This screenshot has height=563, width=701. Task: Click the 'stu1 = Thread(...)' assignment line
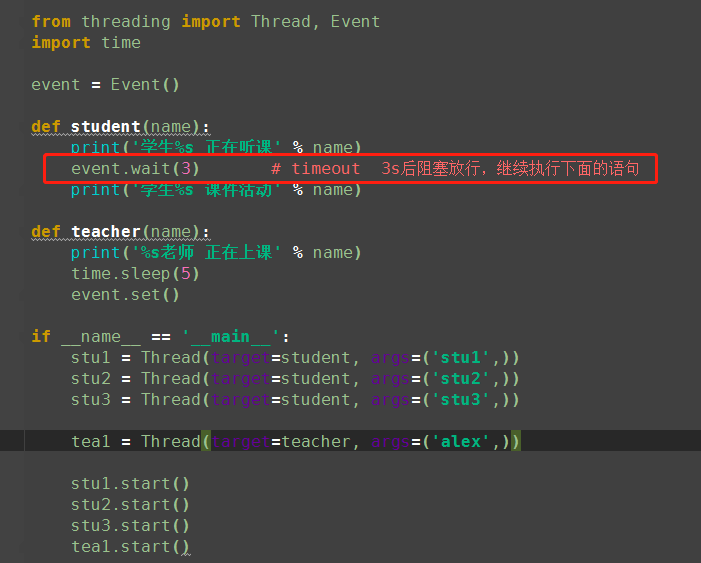click(295, 358)
